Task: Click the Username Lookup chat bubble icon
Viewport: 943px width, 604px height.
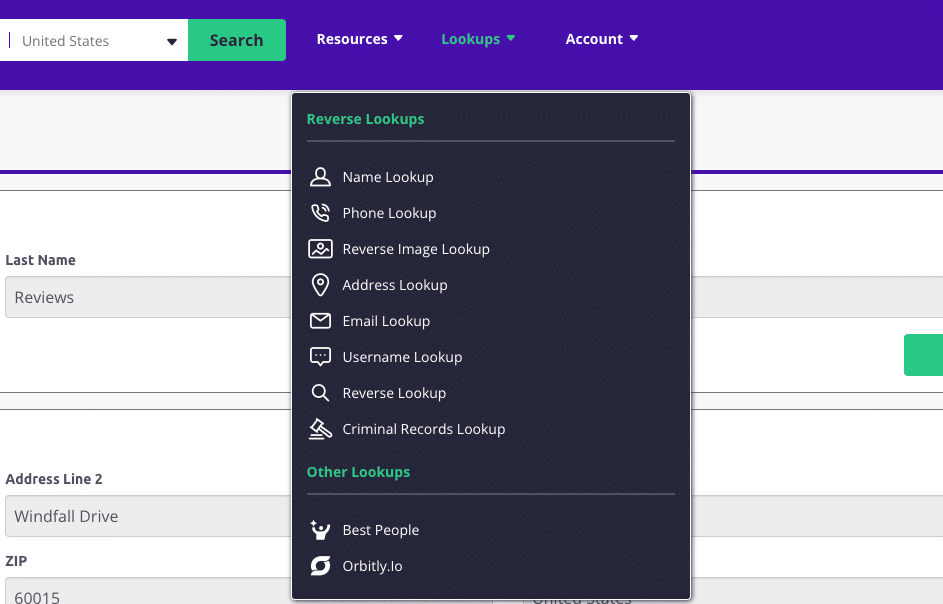Action: pyautogui.click(x=320, y=356)
